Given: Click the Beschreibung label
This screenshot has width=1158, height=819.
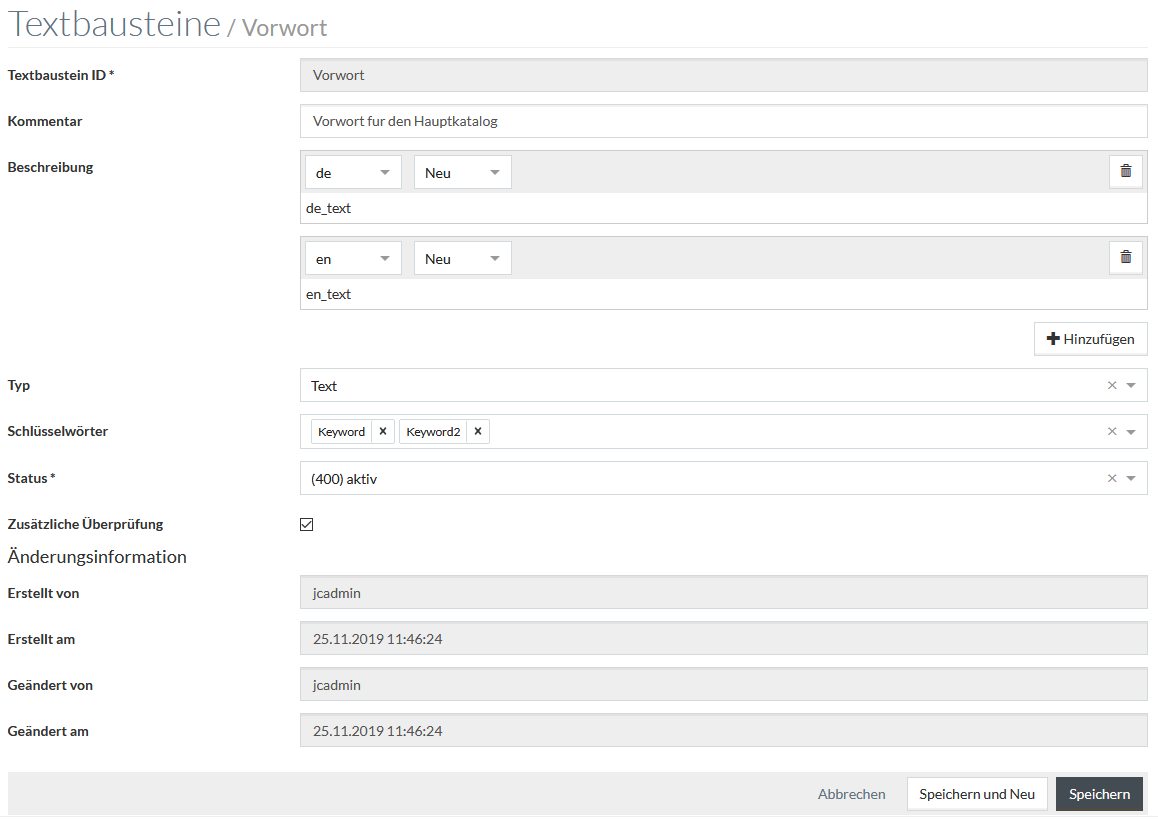Looking at the screenshot, I should coord(50,167).
